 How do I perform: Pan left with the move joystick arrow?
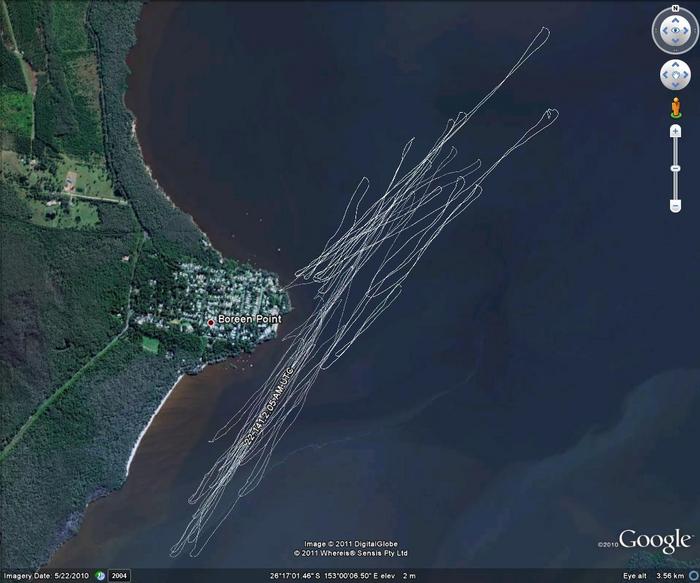click(x=665, y=75)
